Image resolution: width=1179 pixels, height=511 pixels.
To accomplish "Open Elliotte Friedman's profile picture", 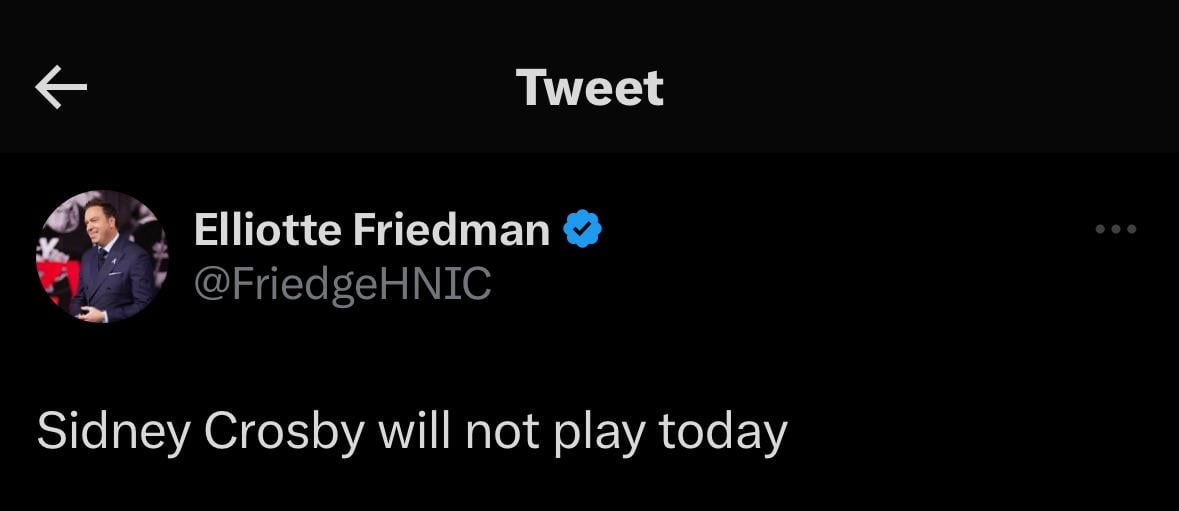I will click(101, 256).
